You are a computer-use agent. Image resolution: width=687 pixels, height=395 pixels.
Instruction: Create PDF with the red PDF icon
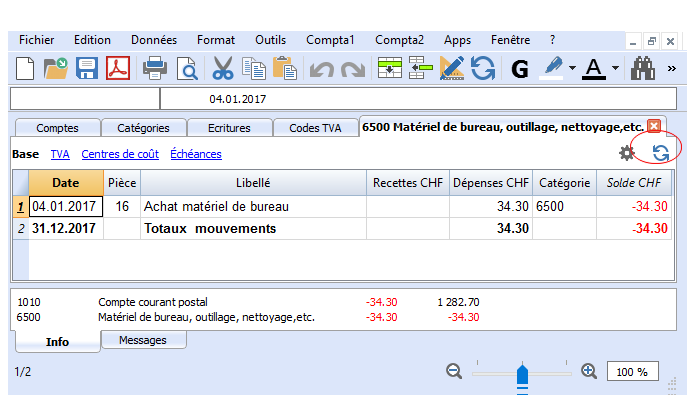(x=118, y=68)
